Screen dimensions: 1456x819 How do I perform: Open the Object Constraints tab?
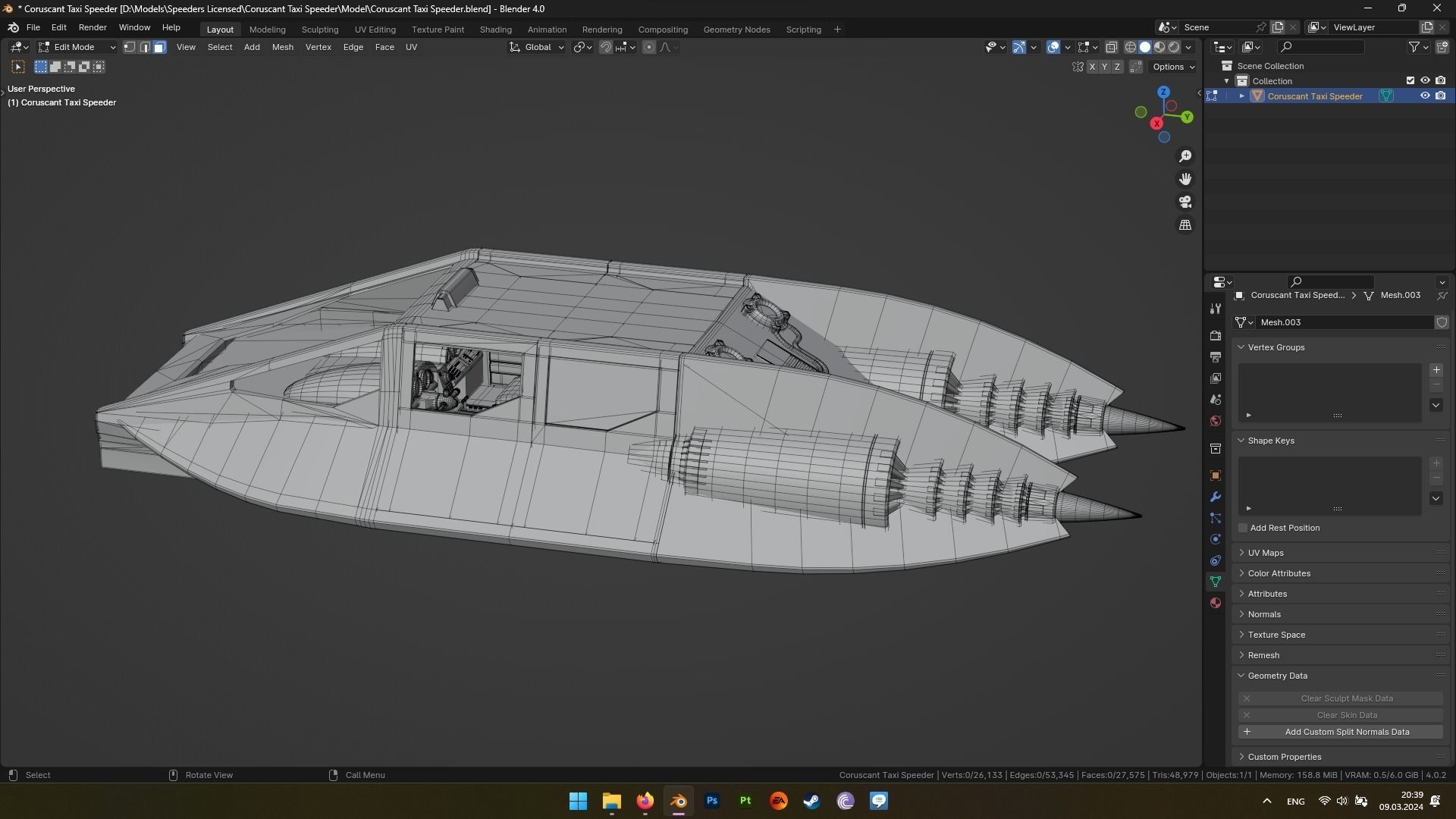point(1216,560)
